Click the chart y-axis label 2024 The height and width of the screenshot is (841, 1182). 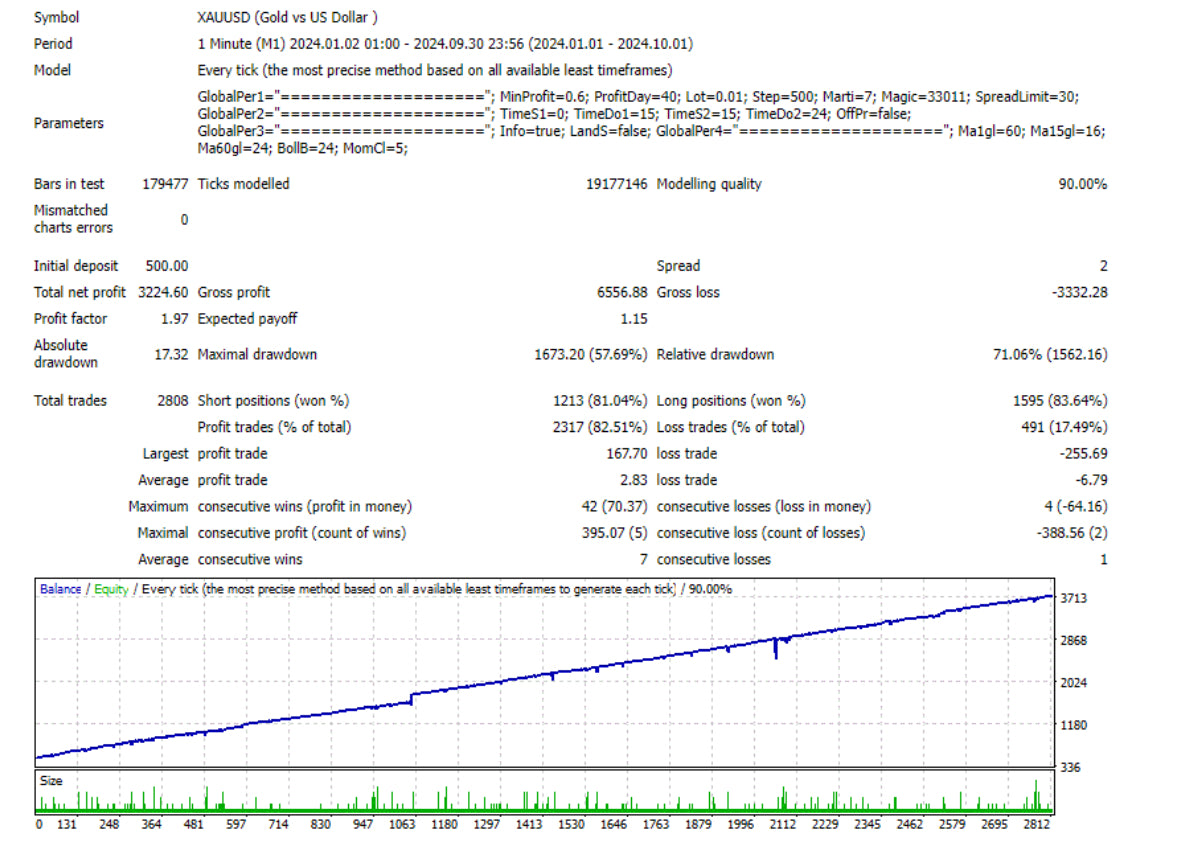click(1073, 683)
